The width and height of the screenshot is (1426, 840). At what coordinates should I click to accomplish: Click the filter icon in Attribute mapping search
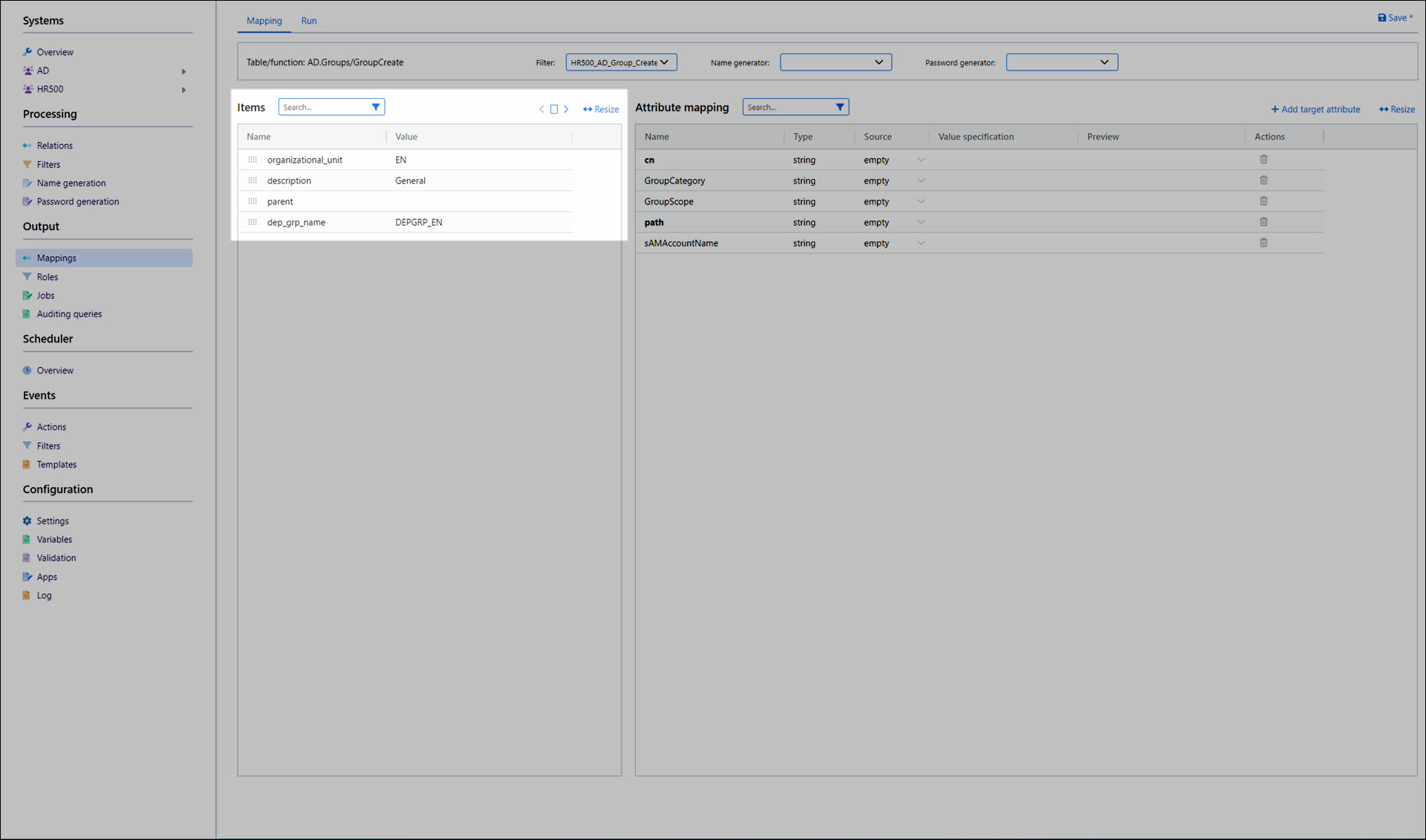pyautogui.click(x=840, y=107)
